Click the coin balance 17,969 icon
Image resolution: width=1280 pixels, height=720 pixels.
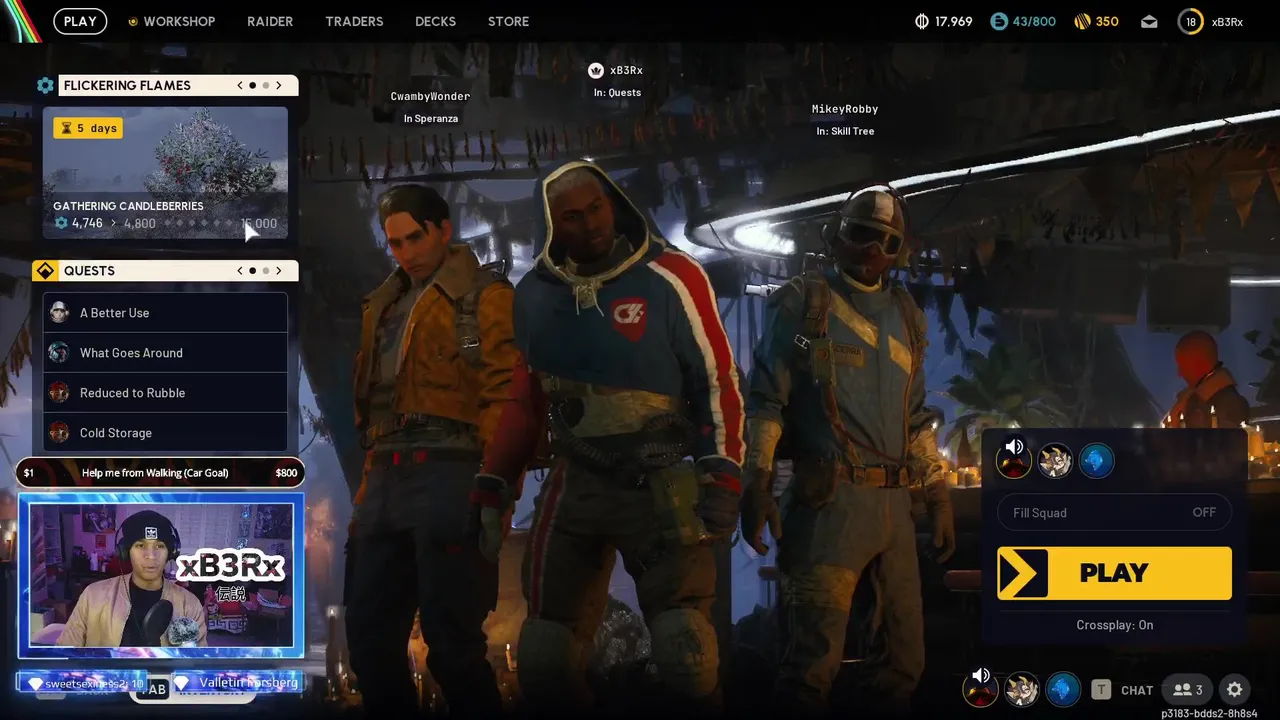point(922,21)
